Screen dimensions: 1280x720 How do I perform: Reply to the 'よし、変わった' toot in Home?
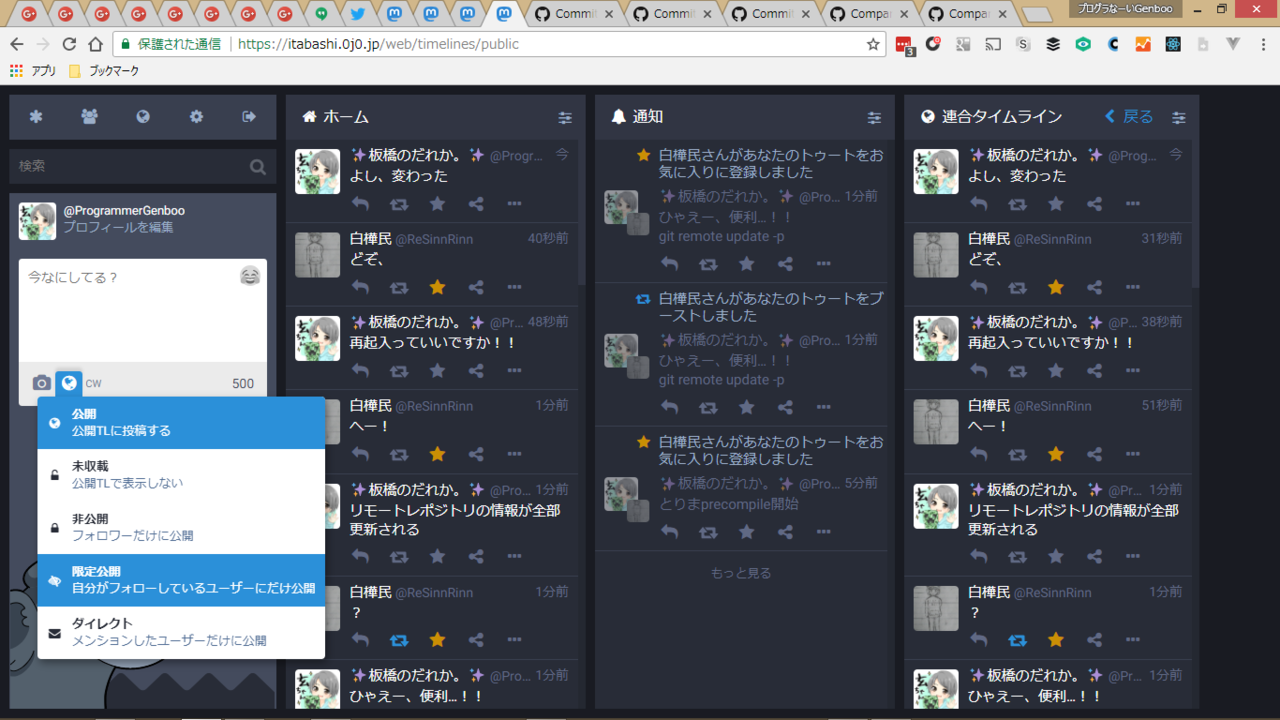(x=360, y=204)
